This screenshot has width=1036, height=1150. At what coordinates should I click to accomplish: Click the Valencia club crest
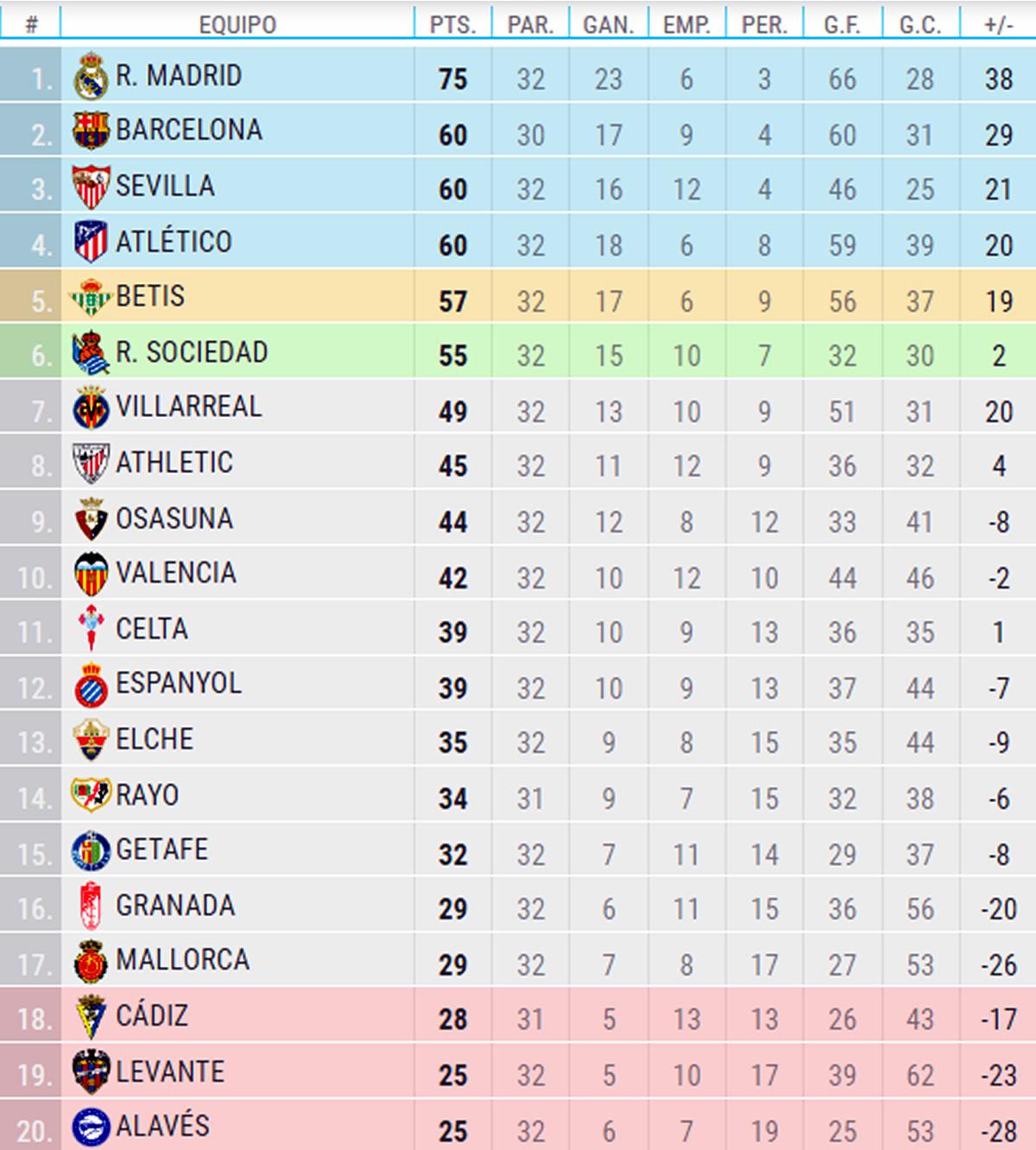coord(91,574)
